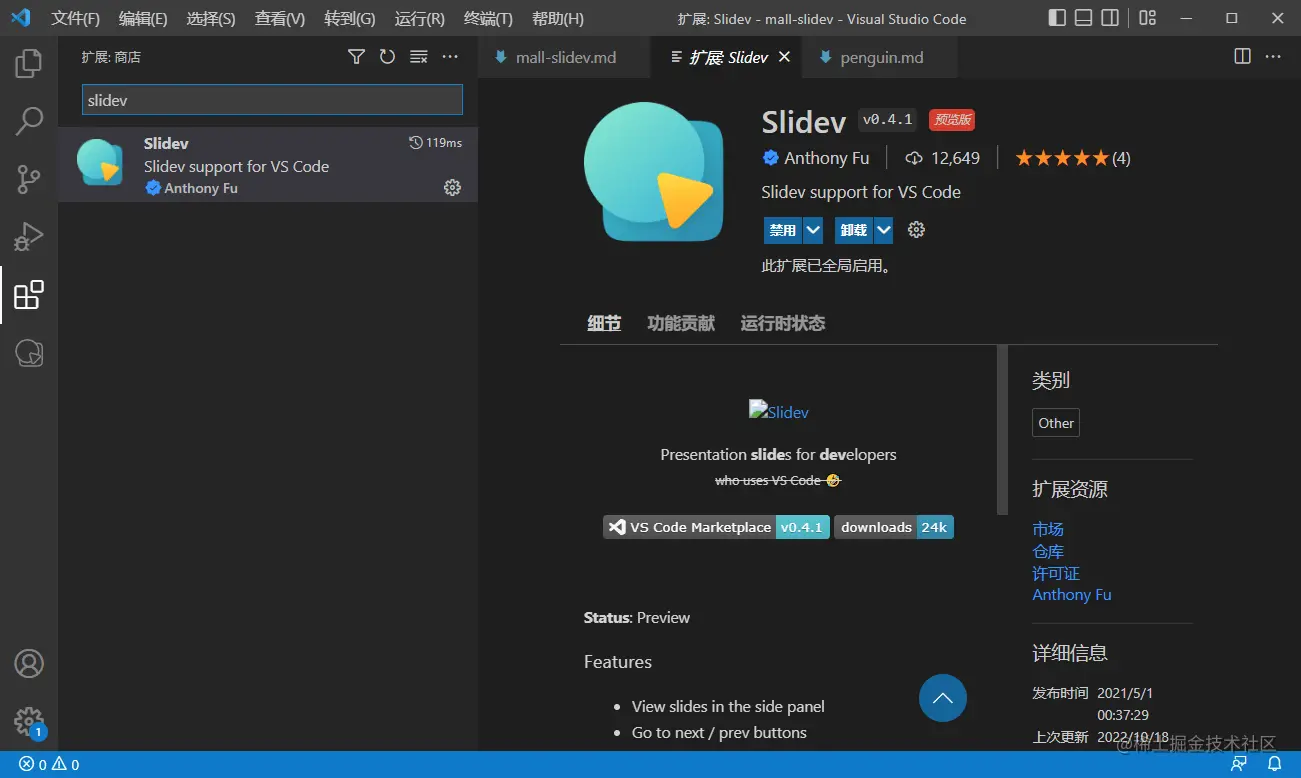Image resolution: width=1301 pixels, height=778 pixels.
Task: Open the Manage gear in activity bar
Action: pos(29,721)
